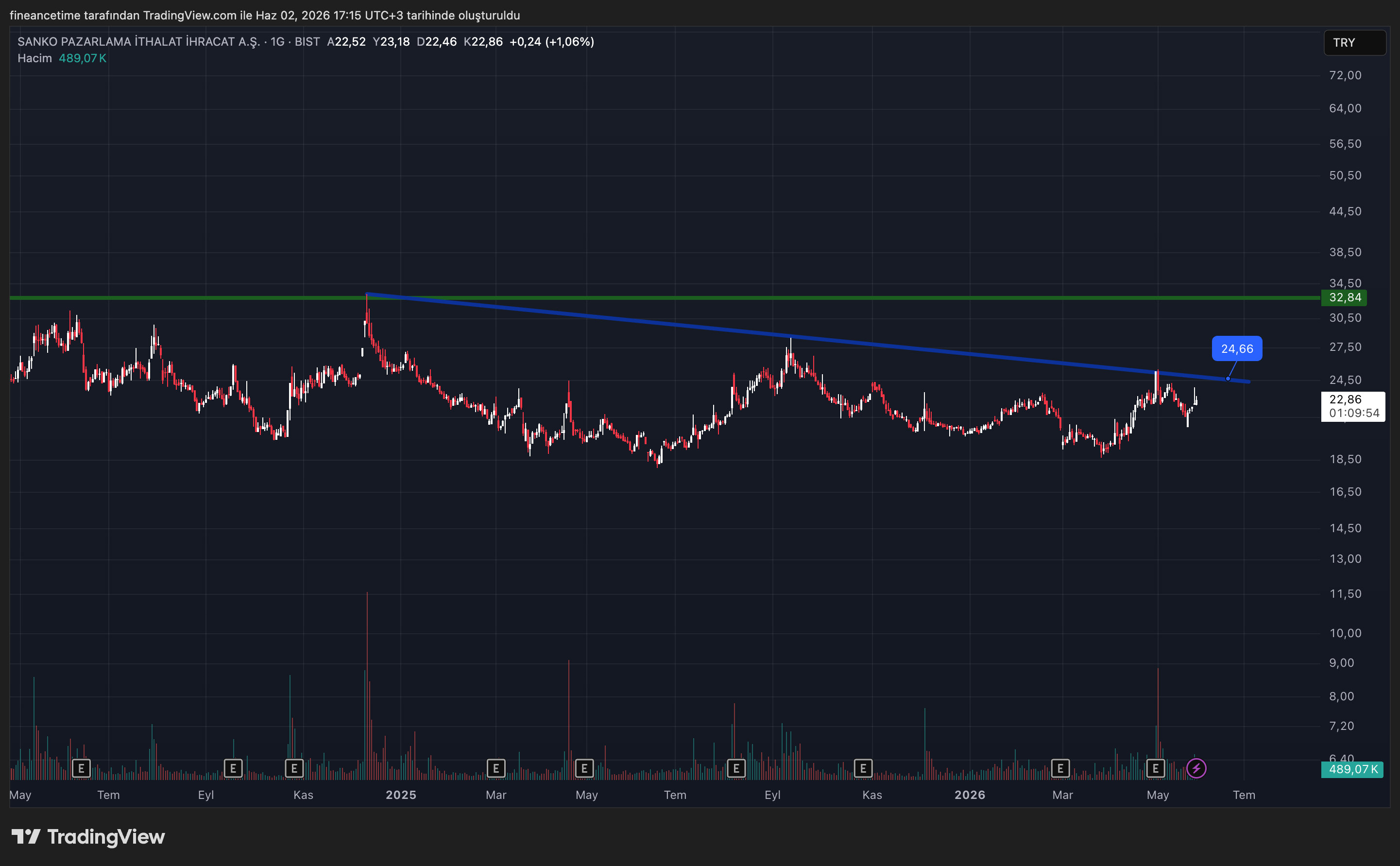Open the earnings E marker before Tem 2024
Screen dimensions: 1400x866
pos(81,768)
